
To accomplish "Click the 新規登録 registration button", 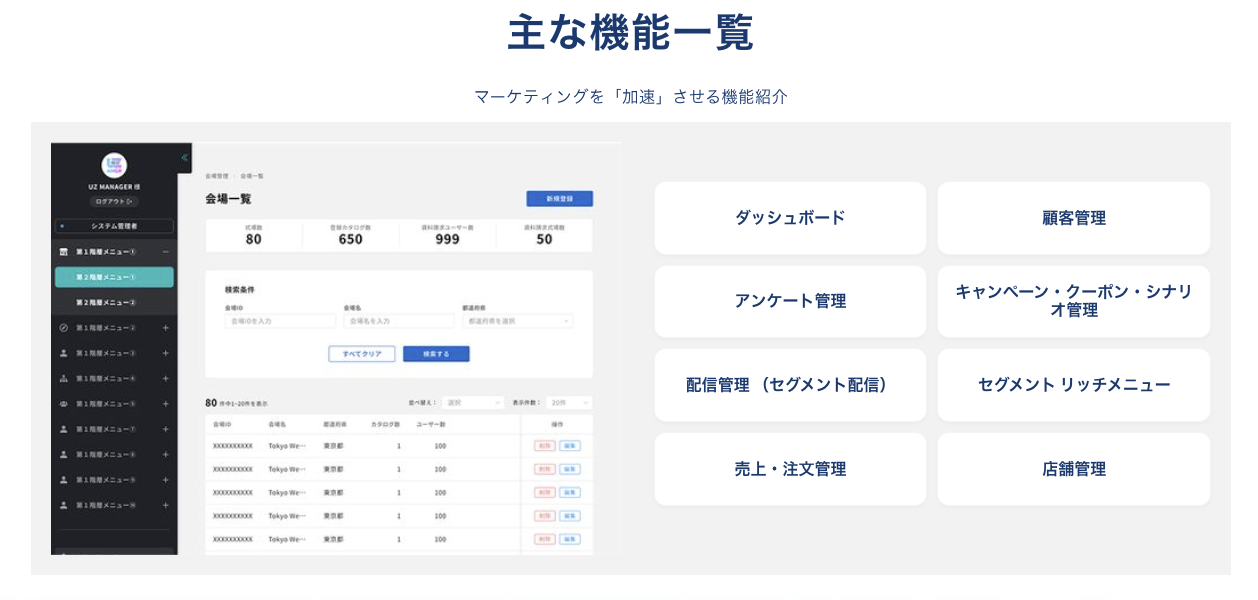I will [557, 198].
